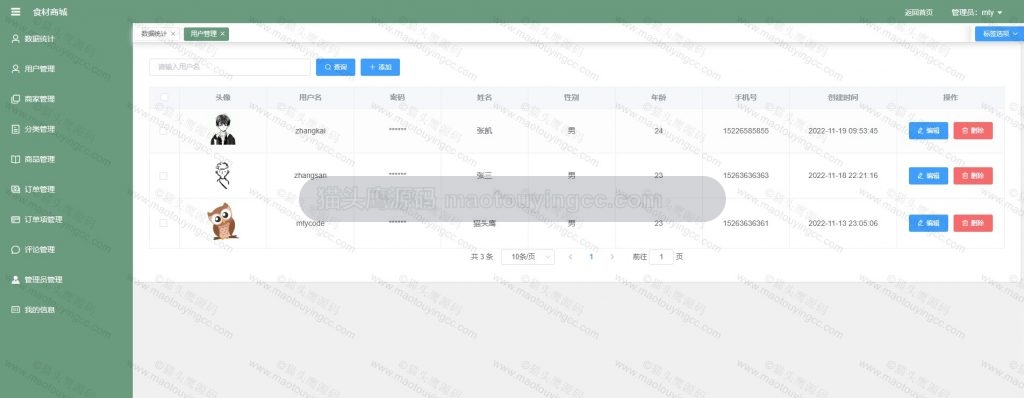Focus the 前往 page number input
This screenshot has height=398, width=1024.
point(662,257)
